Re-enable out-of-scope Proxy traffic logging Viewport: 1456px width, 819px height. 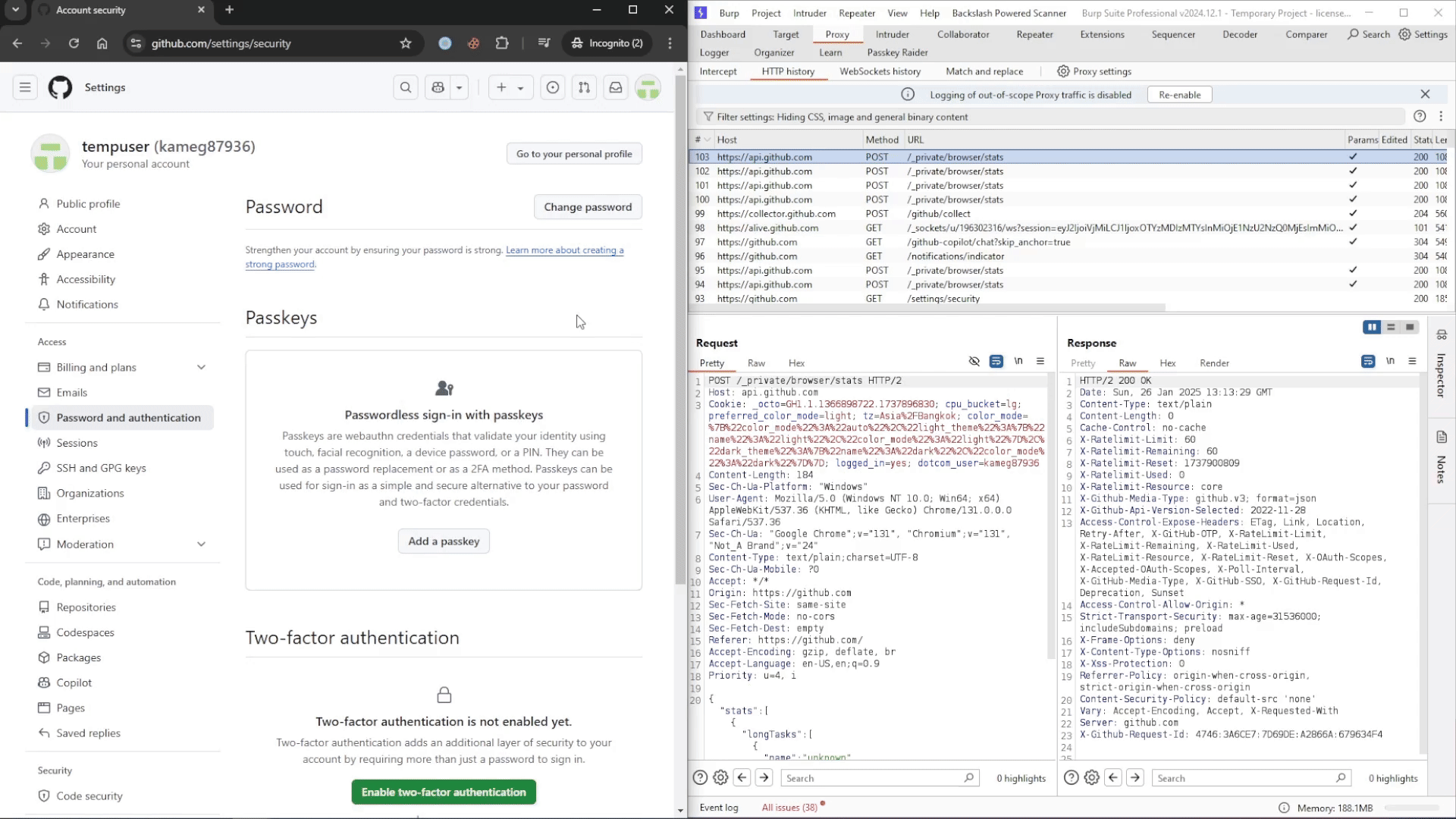tap(1179, 95)
